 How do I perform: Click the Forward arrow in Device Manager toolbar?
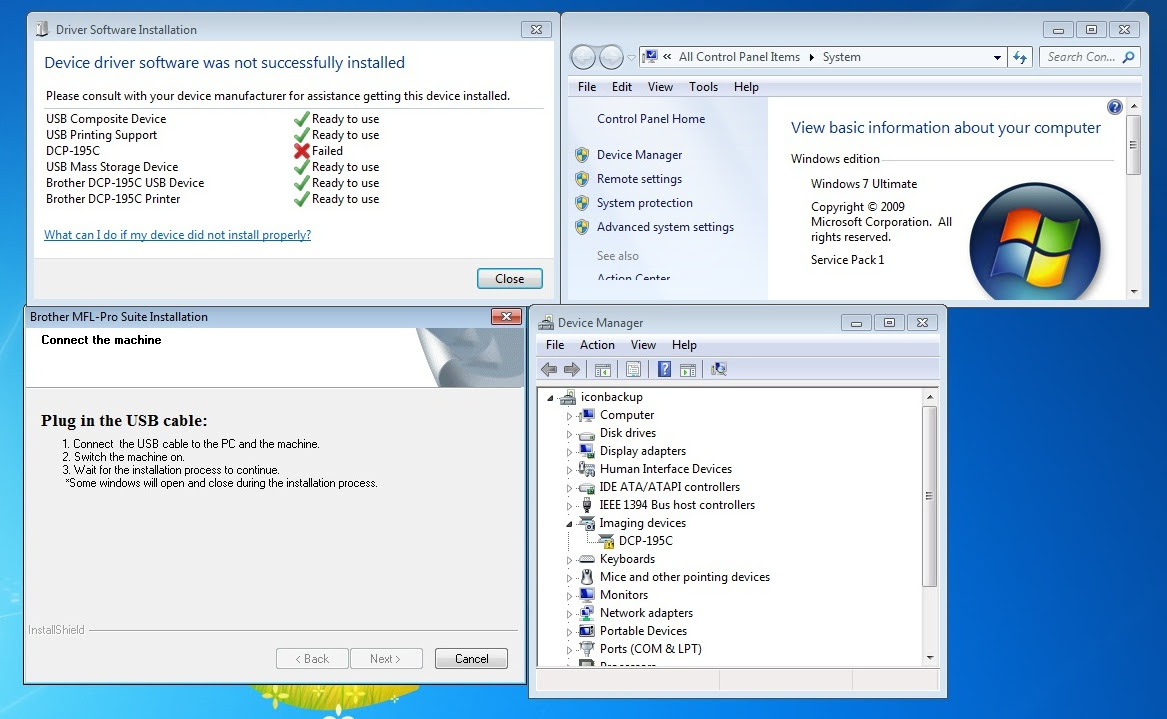coord(572,369)
